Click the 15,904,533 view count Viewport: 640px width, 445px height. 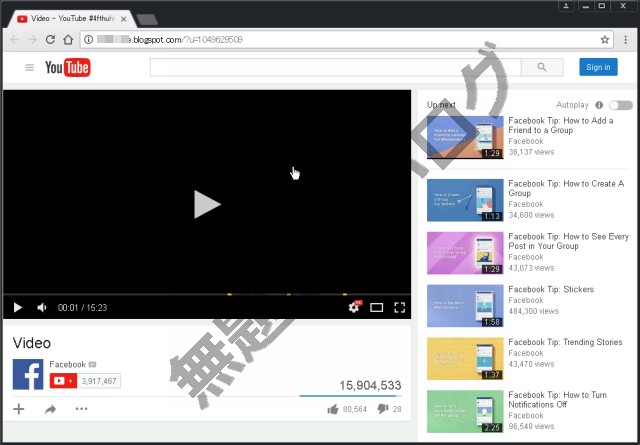[370, 385]
